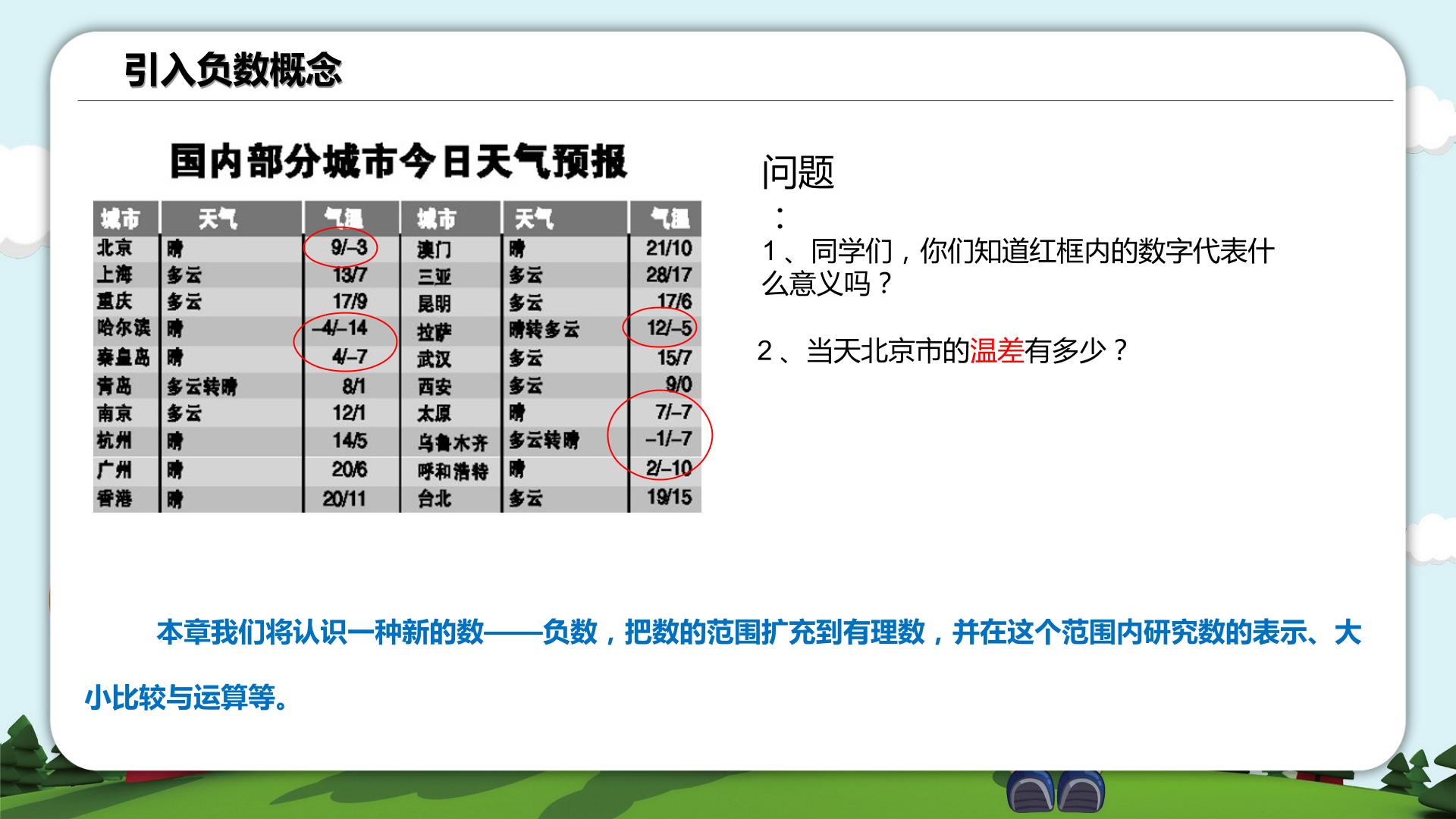The image size is (1456, 819).
Task: Select the weather forecast heading 国内部分城市今日天气预报
Action: (x=399, y=161)
